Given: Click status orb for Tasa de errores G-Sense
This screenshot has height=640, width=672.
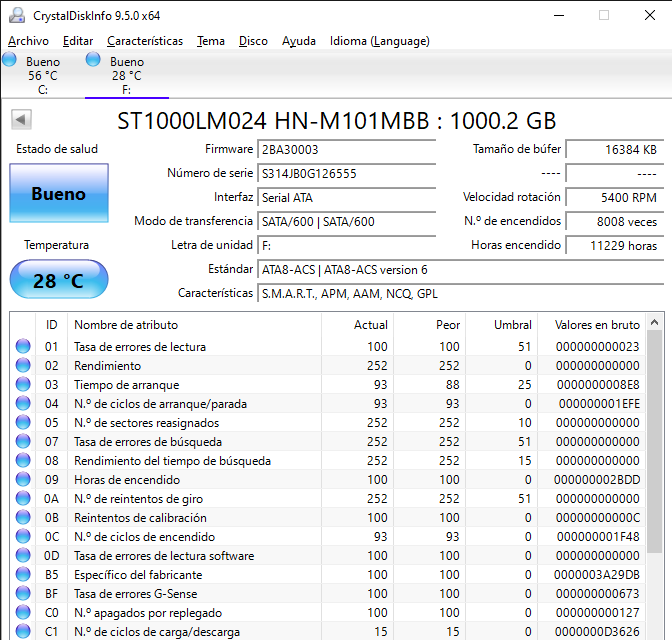Looking at the screenshot, I should [23, 594].
